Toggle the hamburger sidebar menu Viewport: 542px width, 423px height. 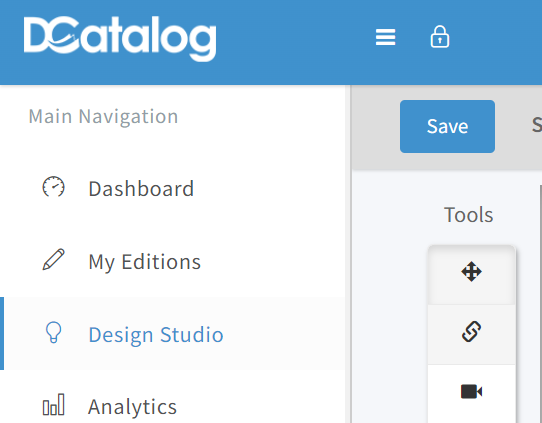(x=385, y=37)
